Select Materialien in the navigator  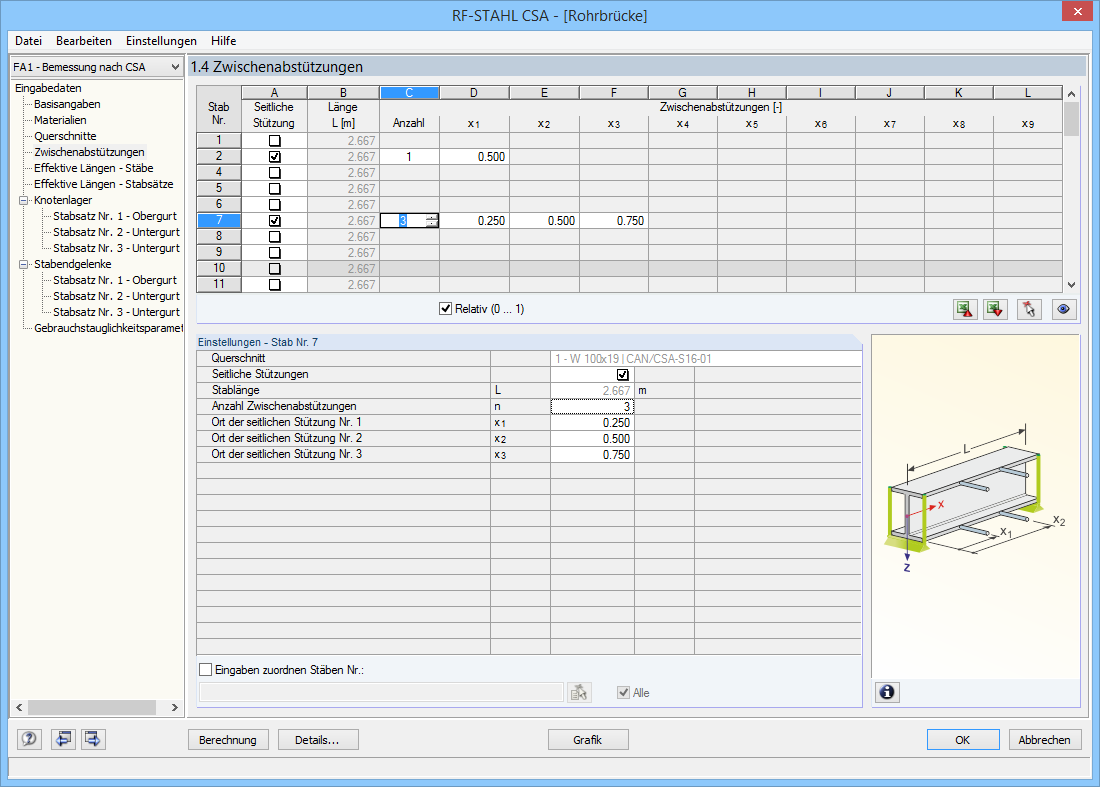tap(60, 120)
